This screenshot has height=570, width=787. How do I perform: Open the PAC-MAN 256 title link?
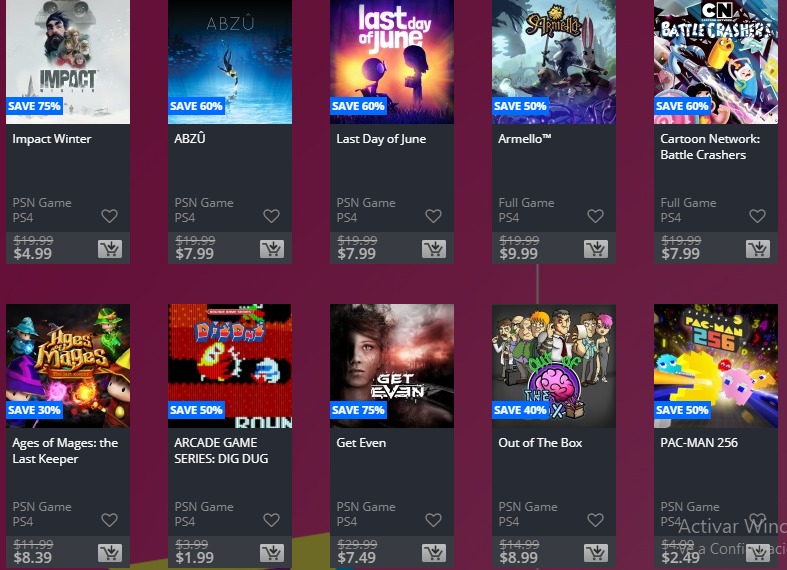(x=699, y=443)
